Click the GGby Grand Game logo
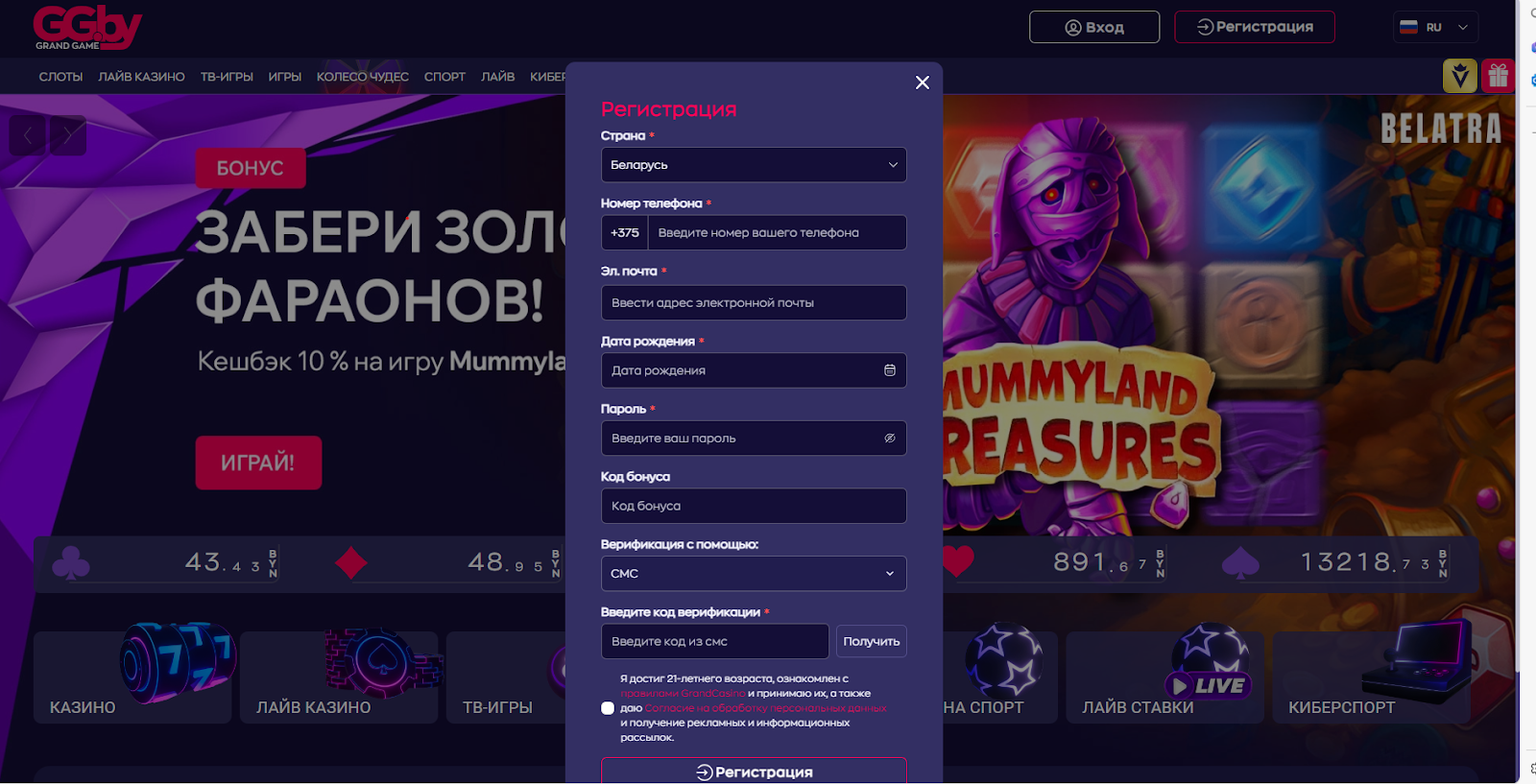This screenshot has height=784, width=1536. click(x=87, y=28)
